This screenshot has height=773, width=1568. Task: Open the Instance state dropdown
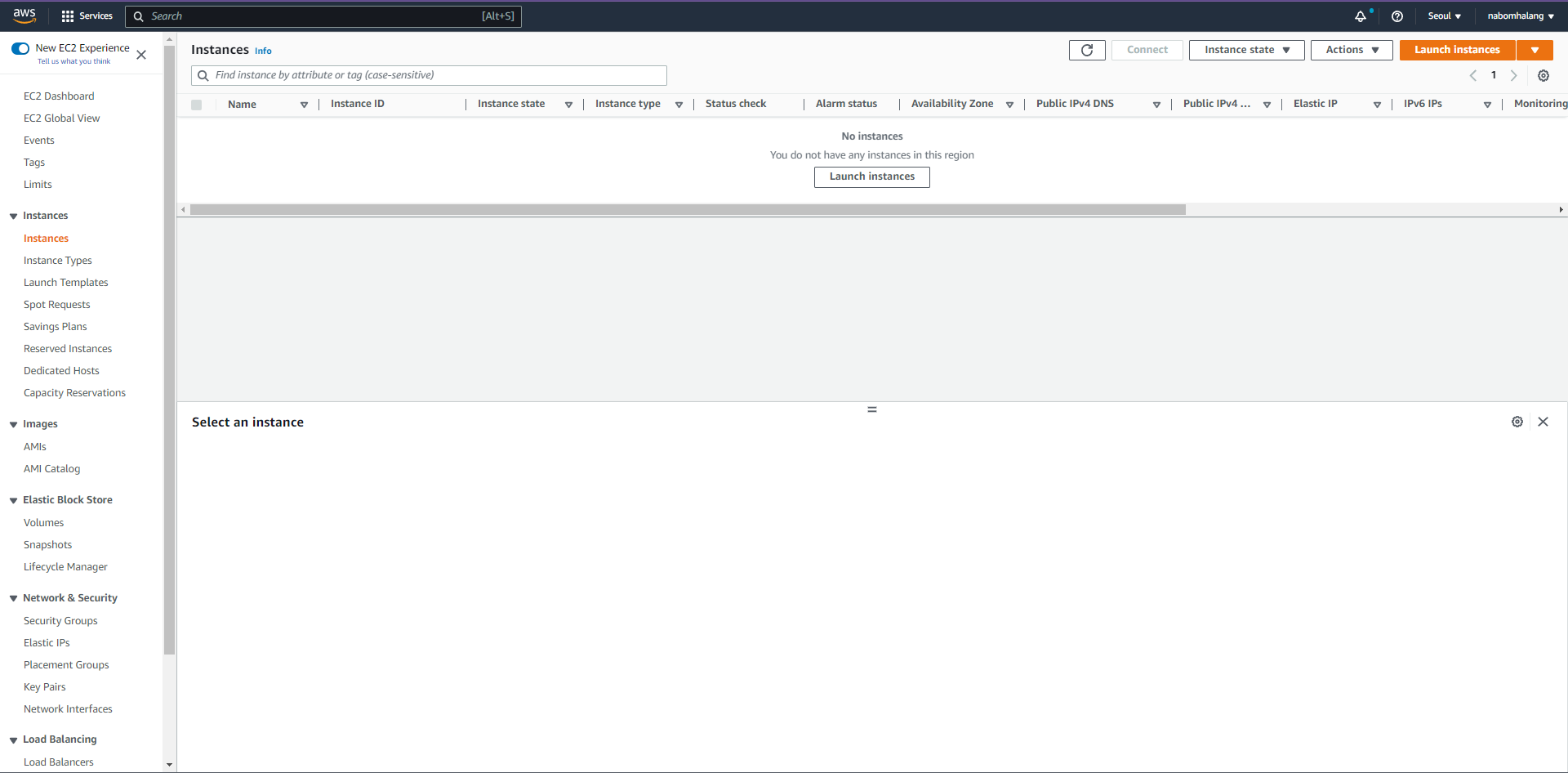1247,50
